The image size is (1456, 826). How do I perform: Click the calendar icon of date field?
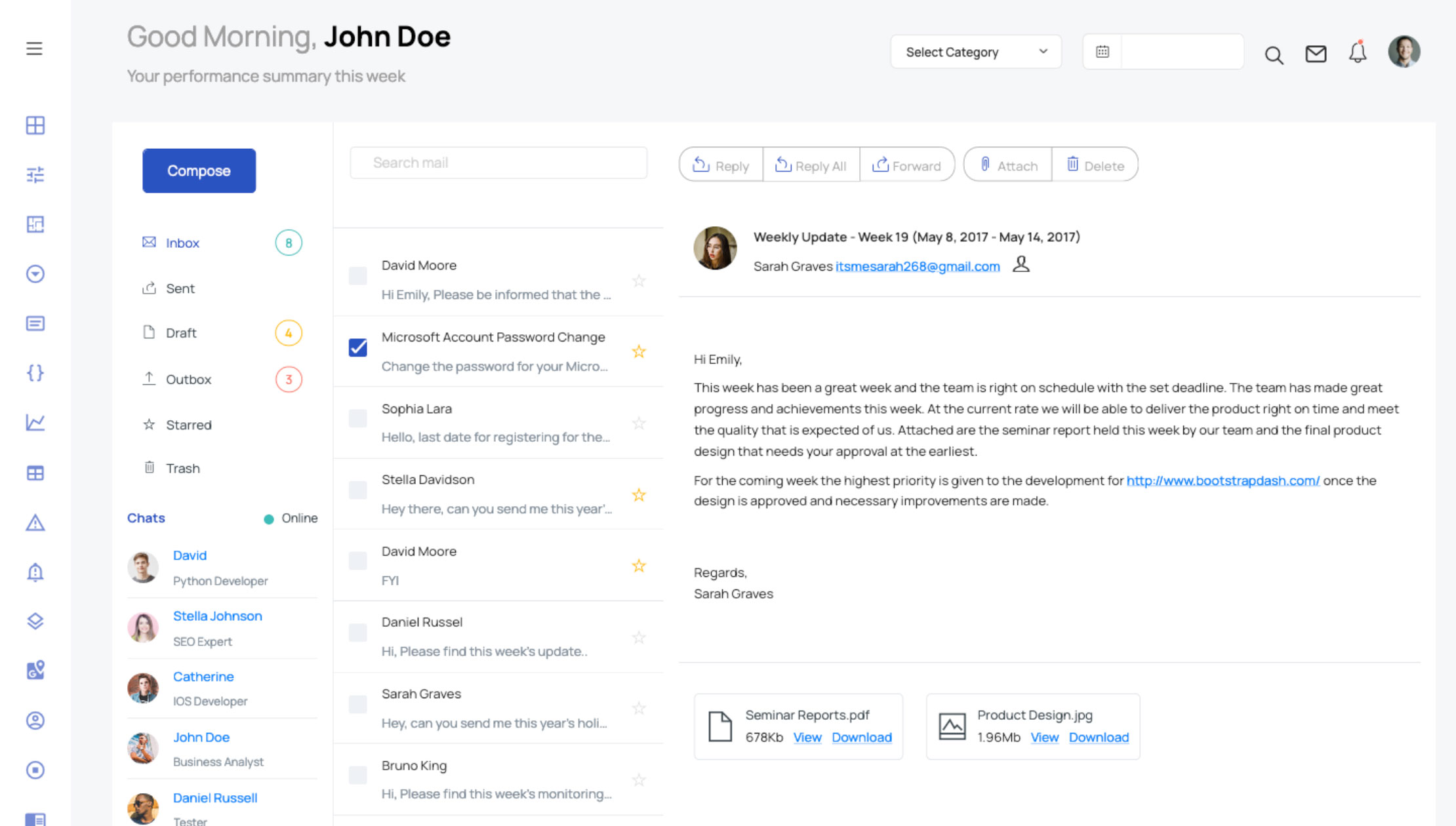point(1102,51)
